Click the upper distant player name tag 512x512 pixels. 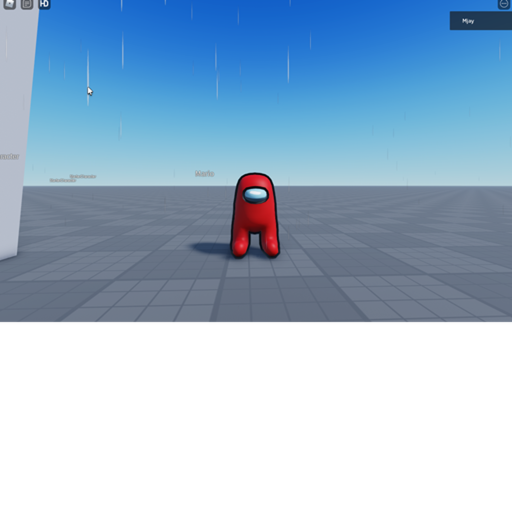click(83, 176)
